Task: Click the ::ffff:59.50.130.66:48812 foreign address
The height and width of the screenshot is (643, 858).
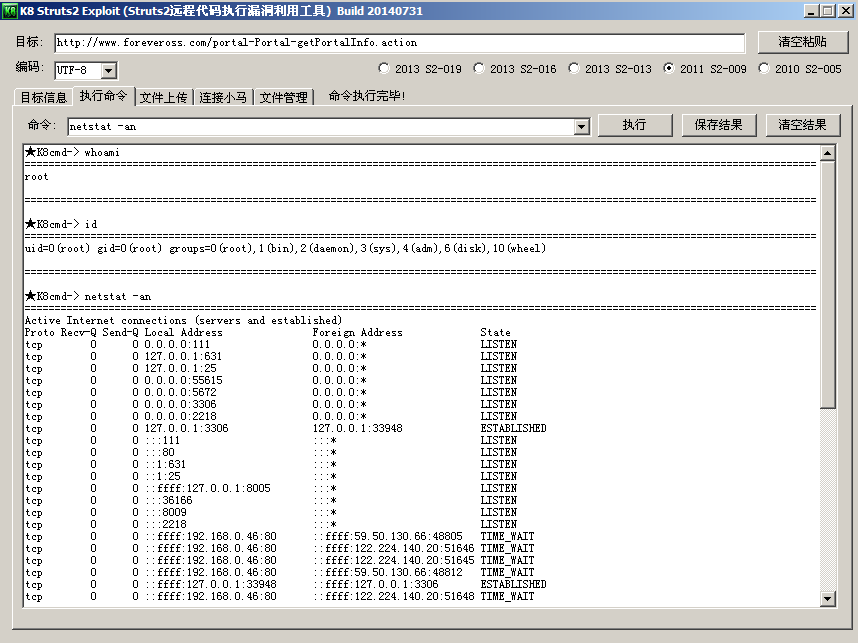Action: coord(389,572)
